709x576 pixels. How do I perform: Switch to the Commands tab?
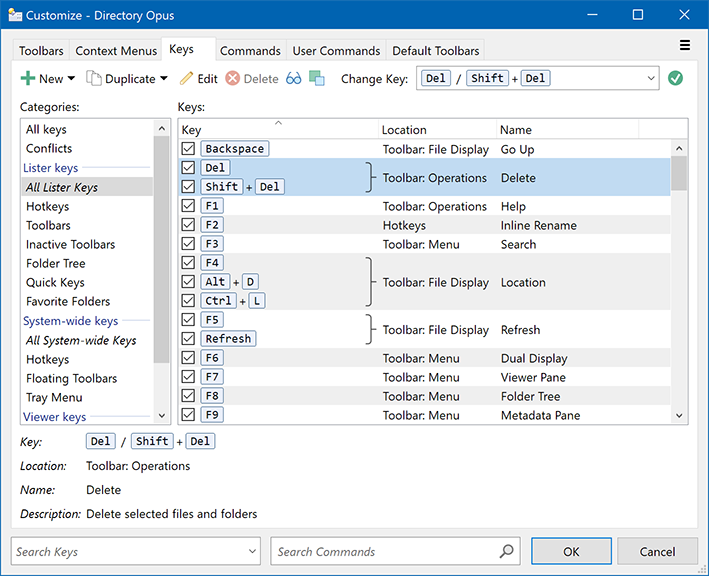pyautogui.click(x=250, y=51)
